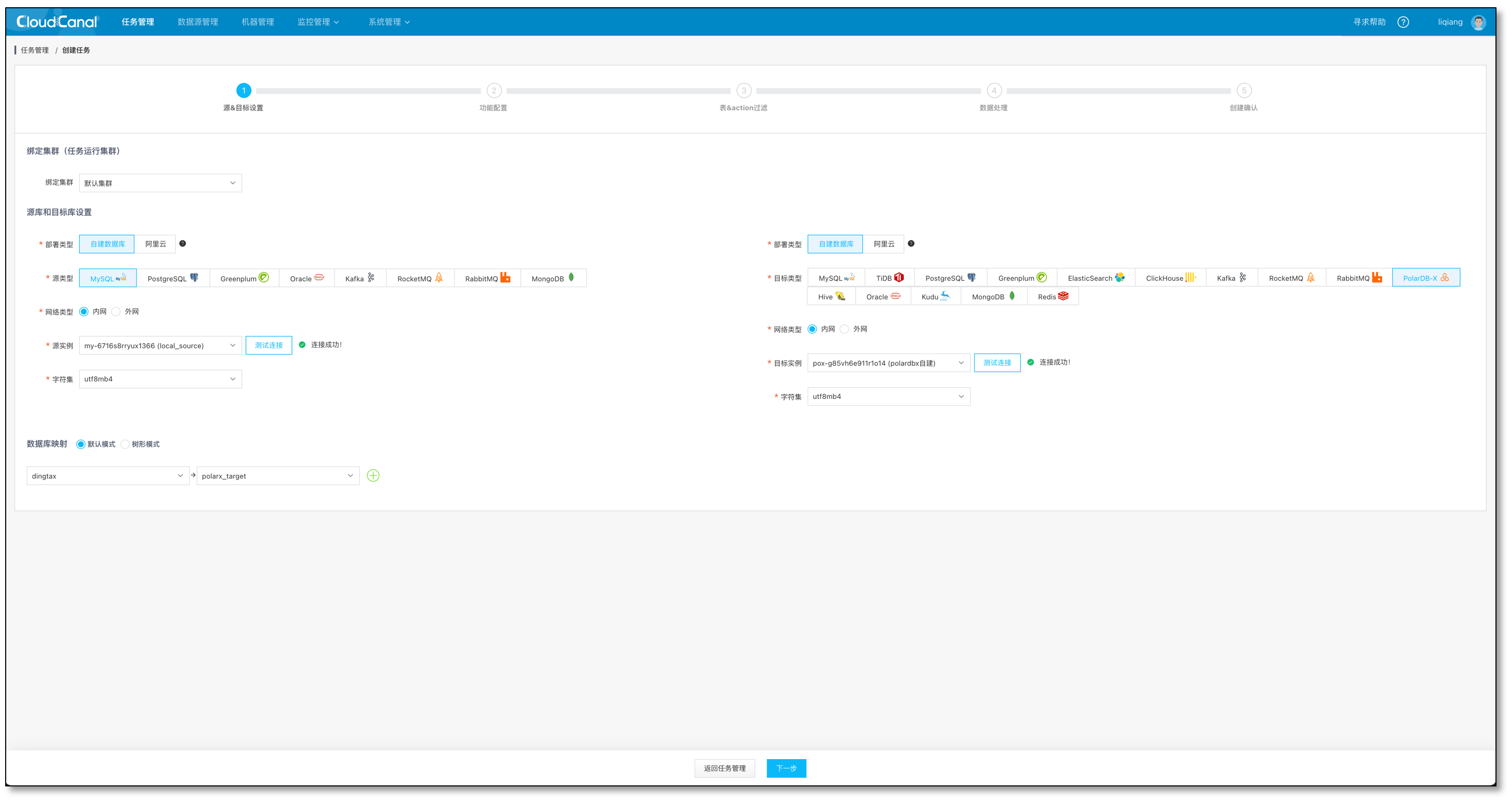
Task: Select 外网 radio for source network
Action: [116, 312]
